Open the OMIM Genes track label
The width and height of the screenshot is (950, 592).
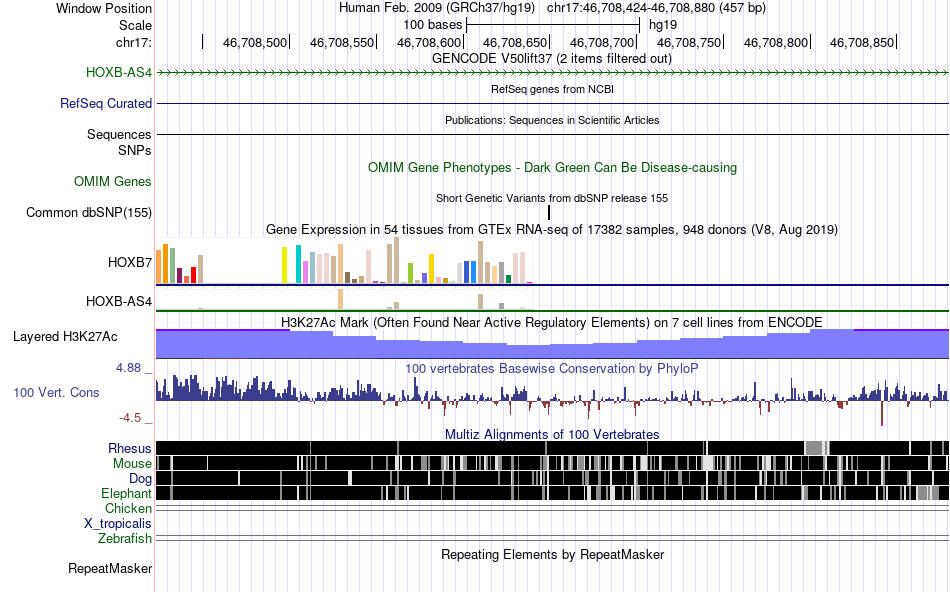[x=113, y=181]
